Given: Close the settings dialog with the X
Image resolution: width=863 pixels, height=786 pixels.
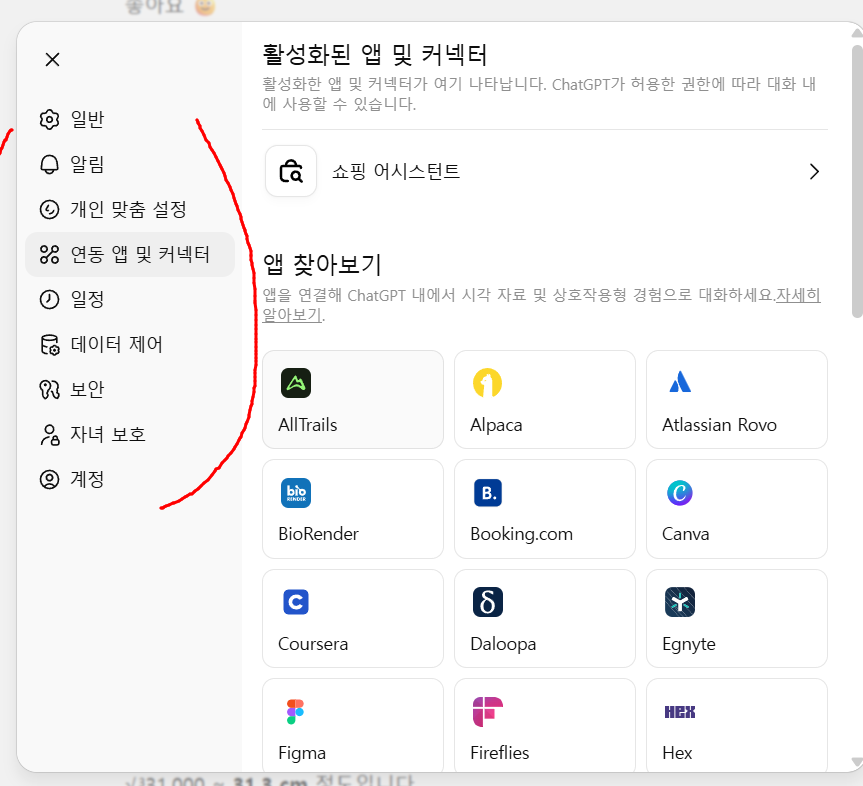Looking at the screenshot, I should tap(52, 59).
